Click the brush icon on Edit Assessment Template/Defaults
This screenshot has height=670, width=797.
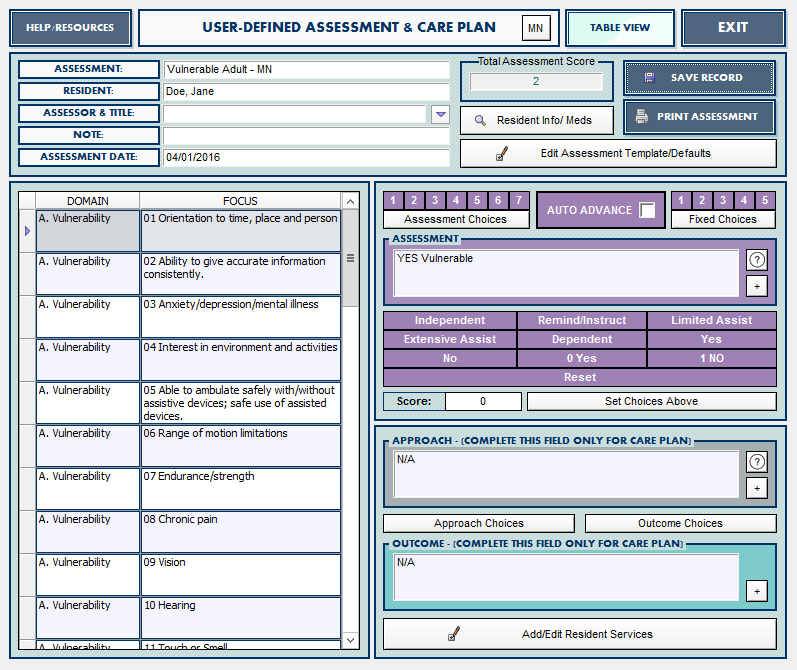pyautogui.click(x=502, y=154)
